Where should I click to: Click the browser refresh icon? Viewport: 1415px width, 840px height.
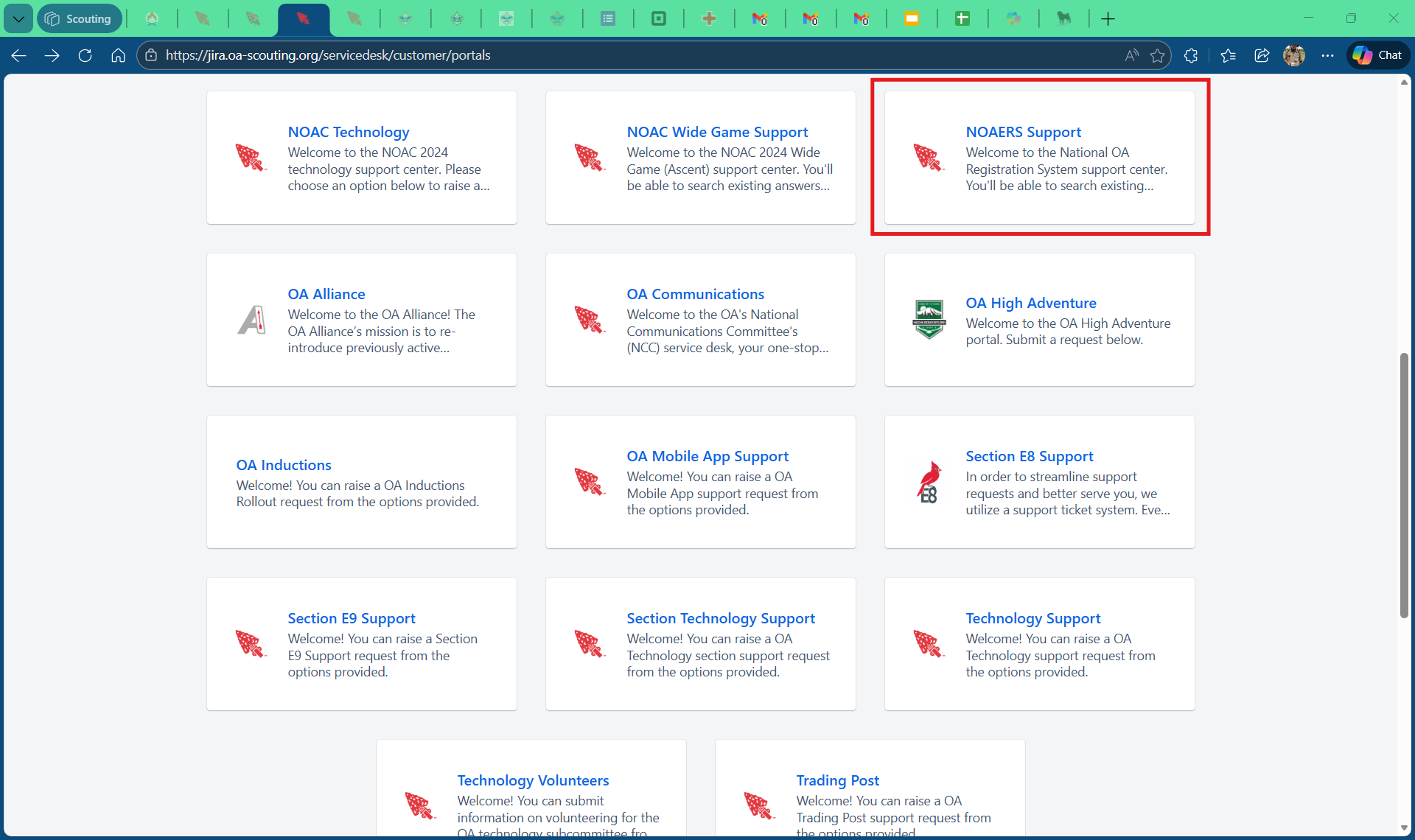pos(85,55)
